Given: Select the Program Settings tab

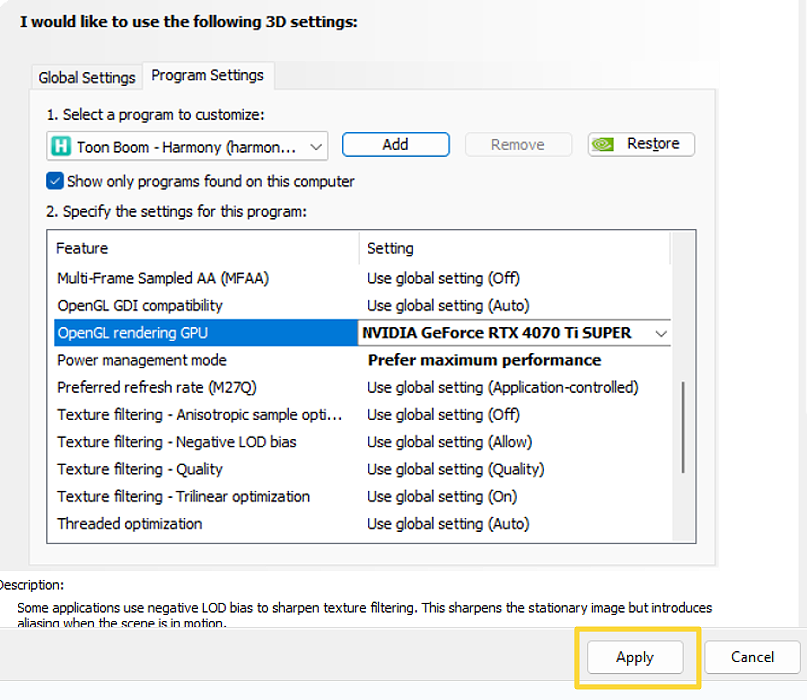Looking at the screenshot, I should pyautogui.click(x=208, y=75).
